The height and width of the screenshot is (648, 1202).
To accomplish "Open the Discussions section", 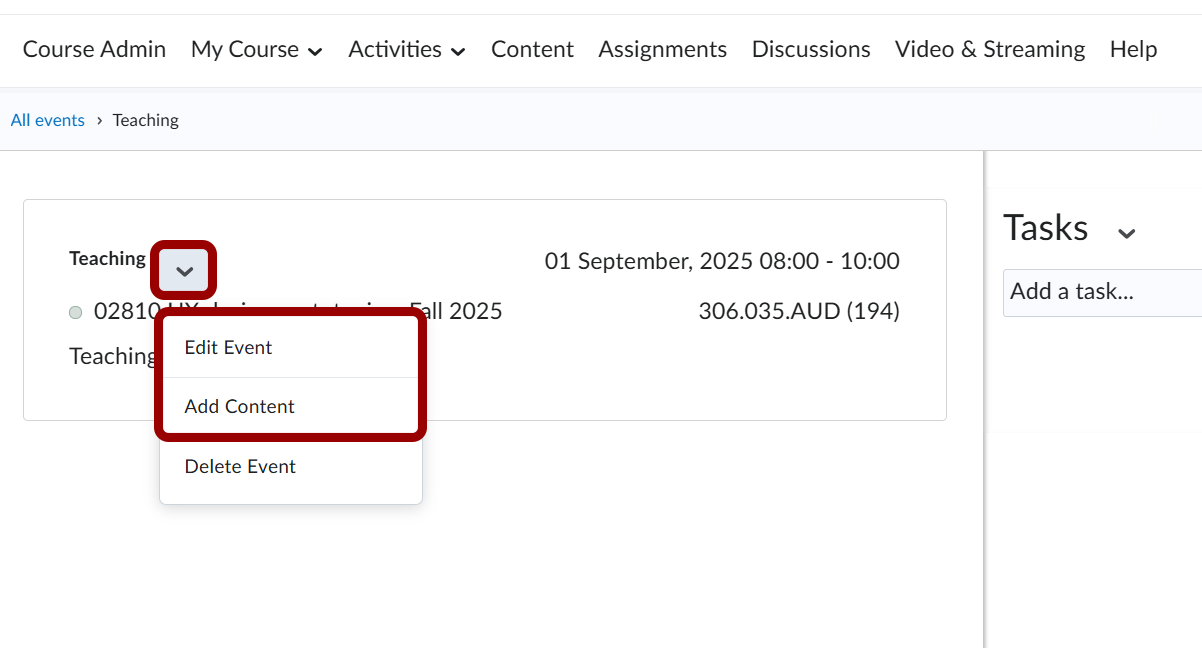I will click(810, 49).
